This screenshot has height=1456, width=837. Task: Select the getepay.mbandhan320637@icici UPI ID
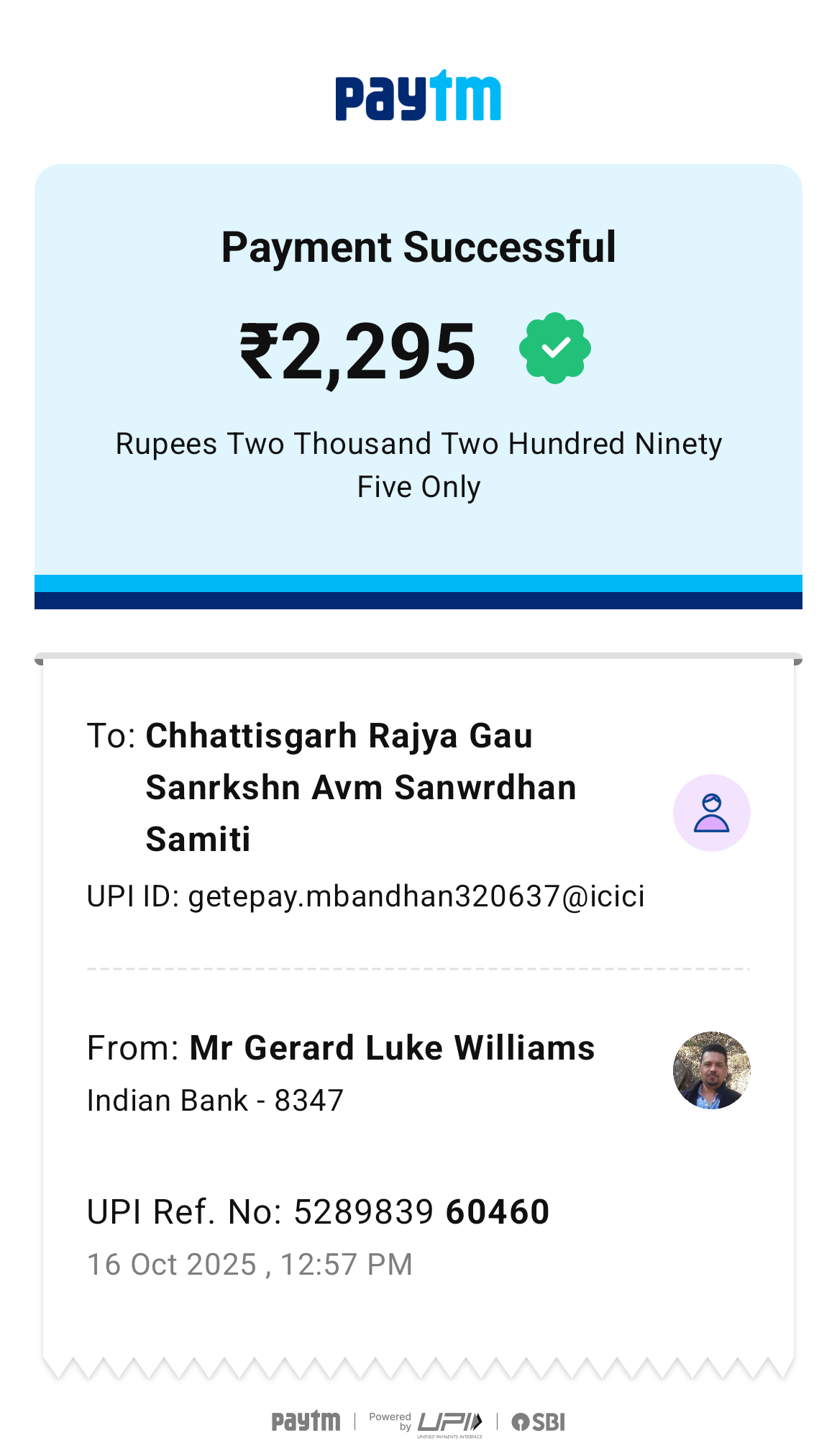(416, 896)
